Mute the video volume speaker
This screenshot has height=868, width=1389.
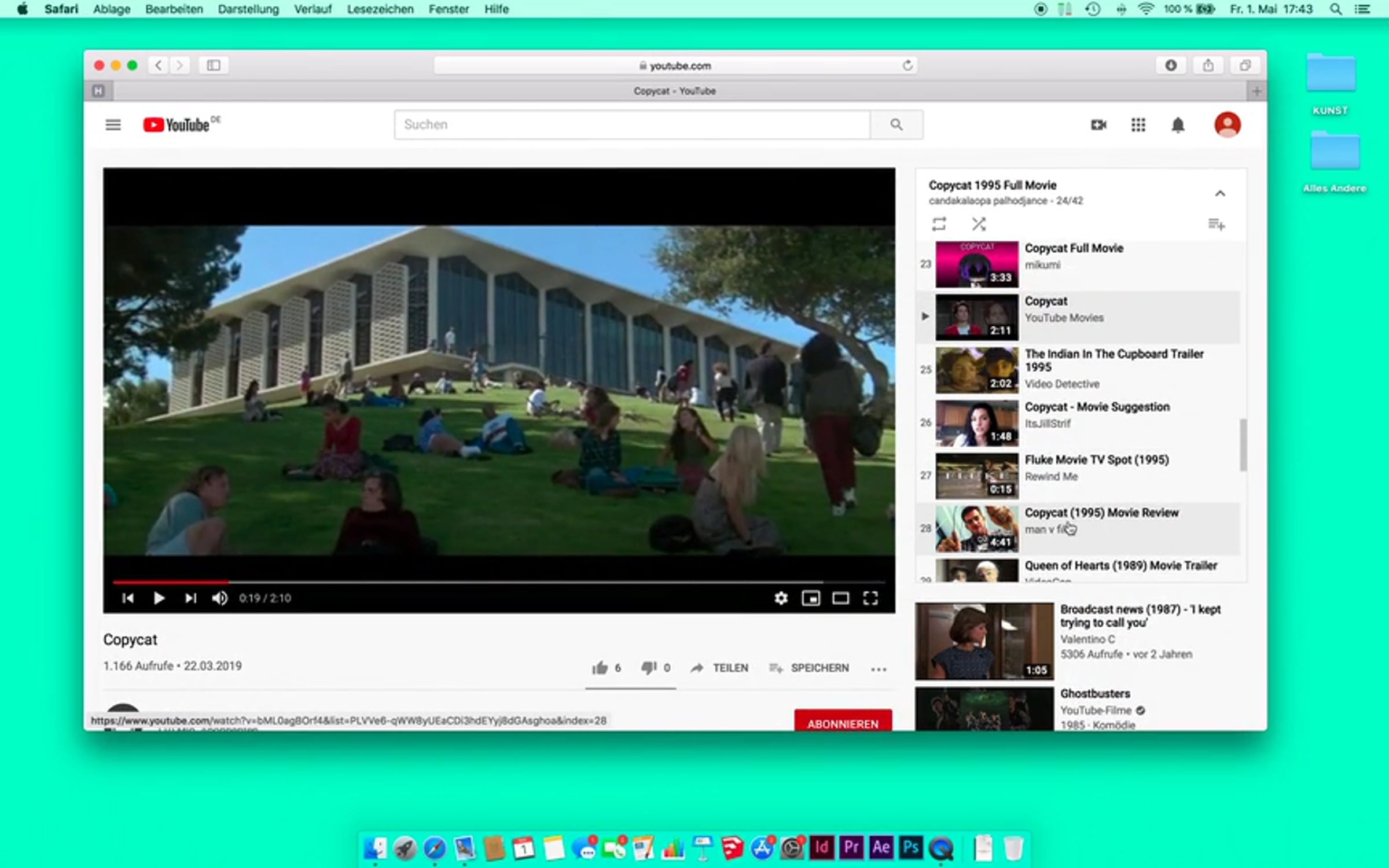click(x=219, y=598)
